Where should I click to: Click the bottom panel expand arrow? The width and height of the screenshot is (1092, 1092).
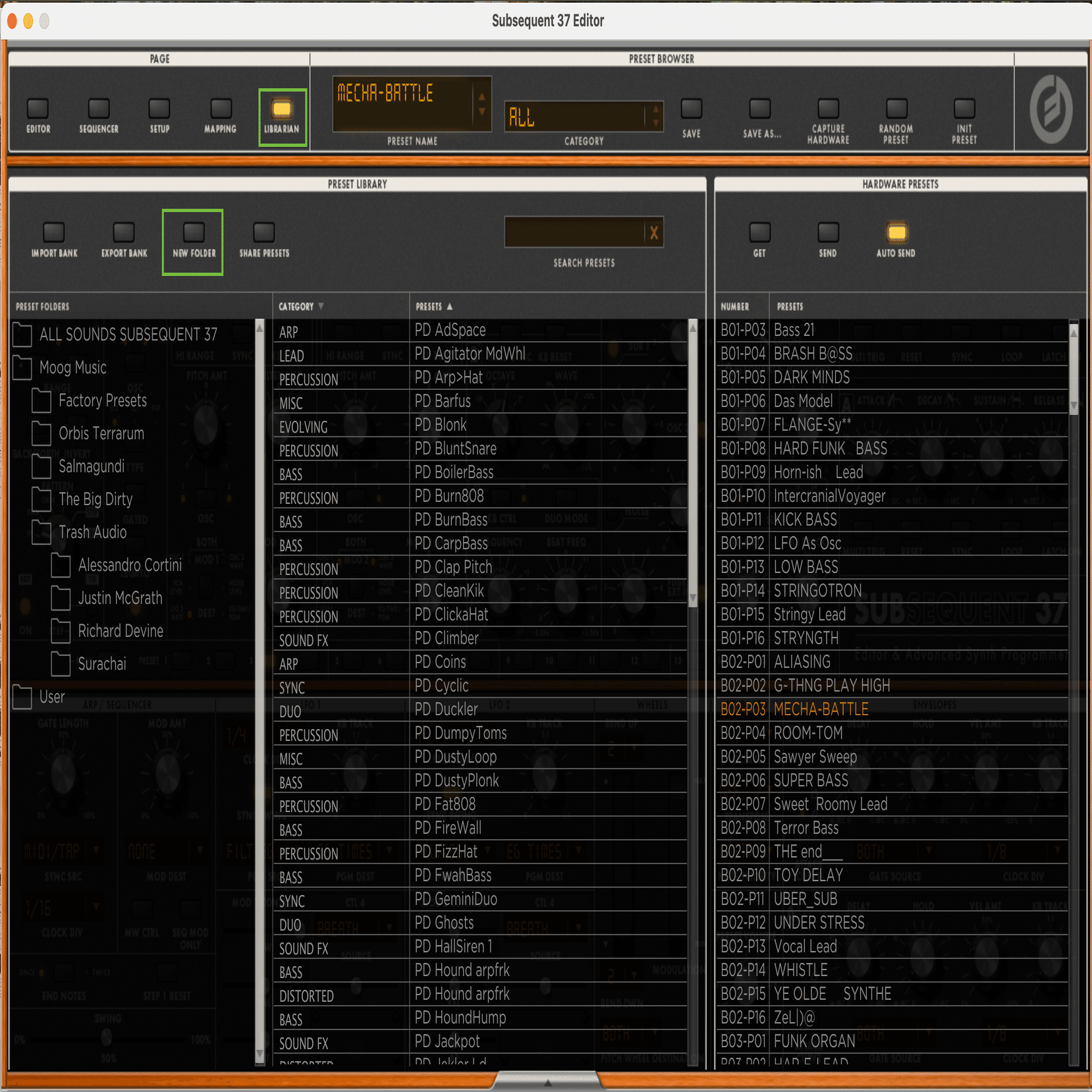[547, 1082]
